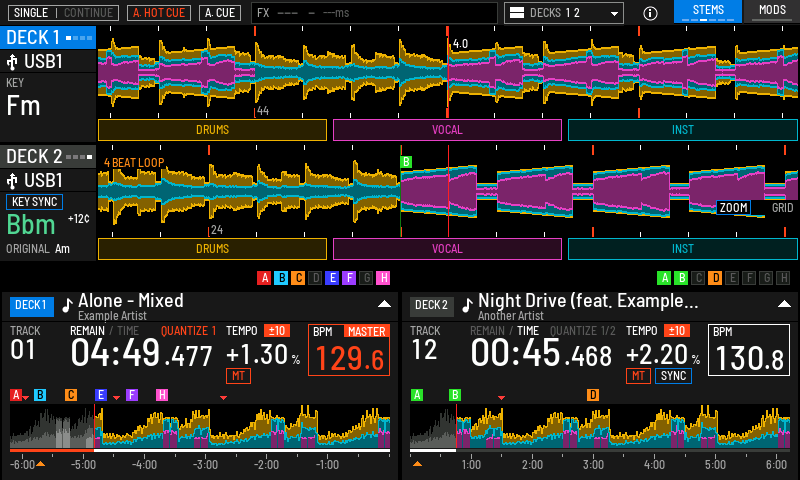The height and width of the screenshot is (480, 800).
Task: Trigger orange hot cue C in Deck 1 row
Action: [x=298, y=278]
